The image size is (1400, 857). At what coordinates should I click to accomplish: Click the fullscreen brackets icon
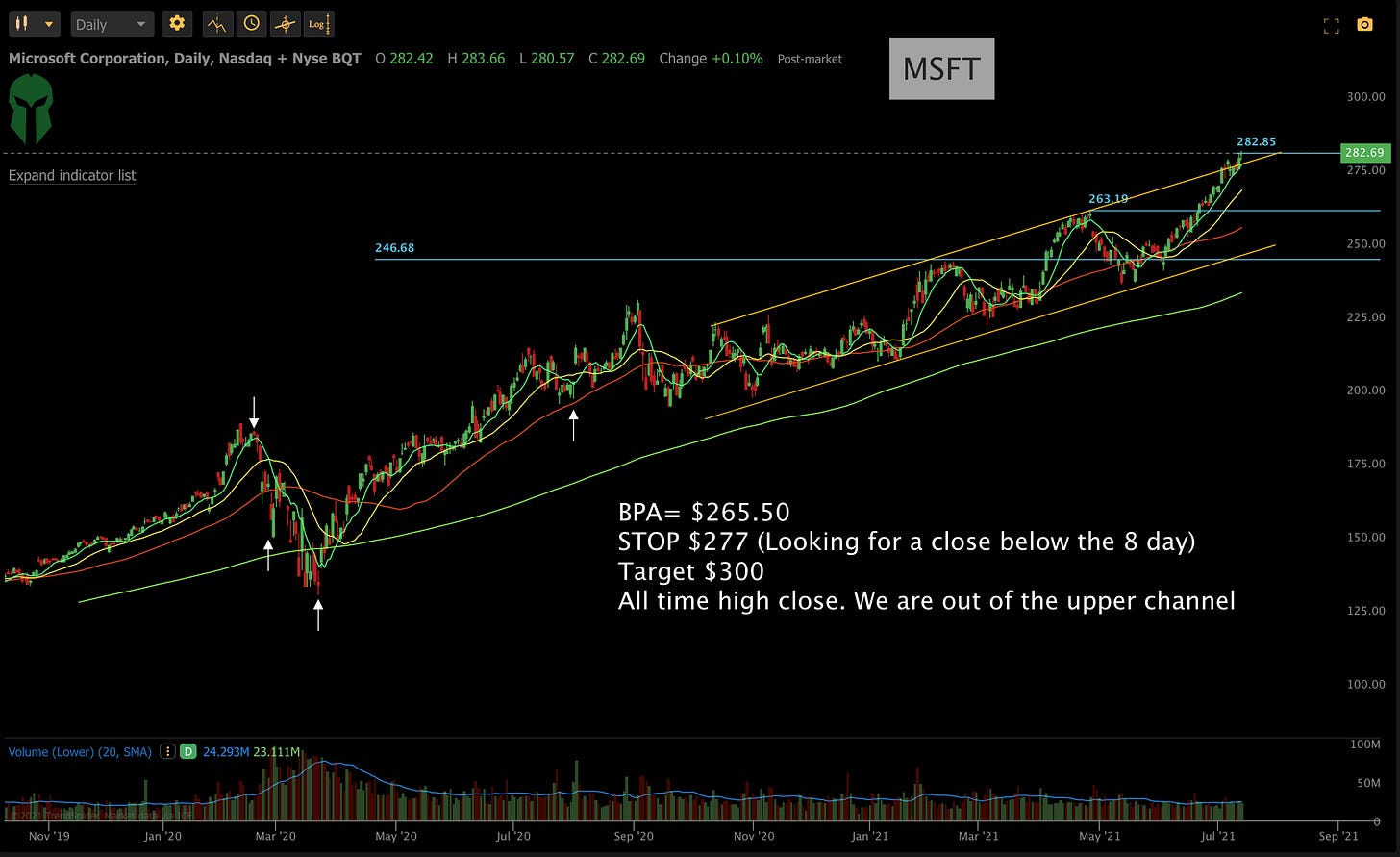[1332, 25]
